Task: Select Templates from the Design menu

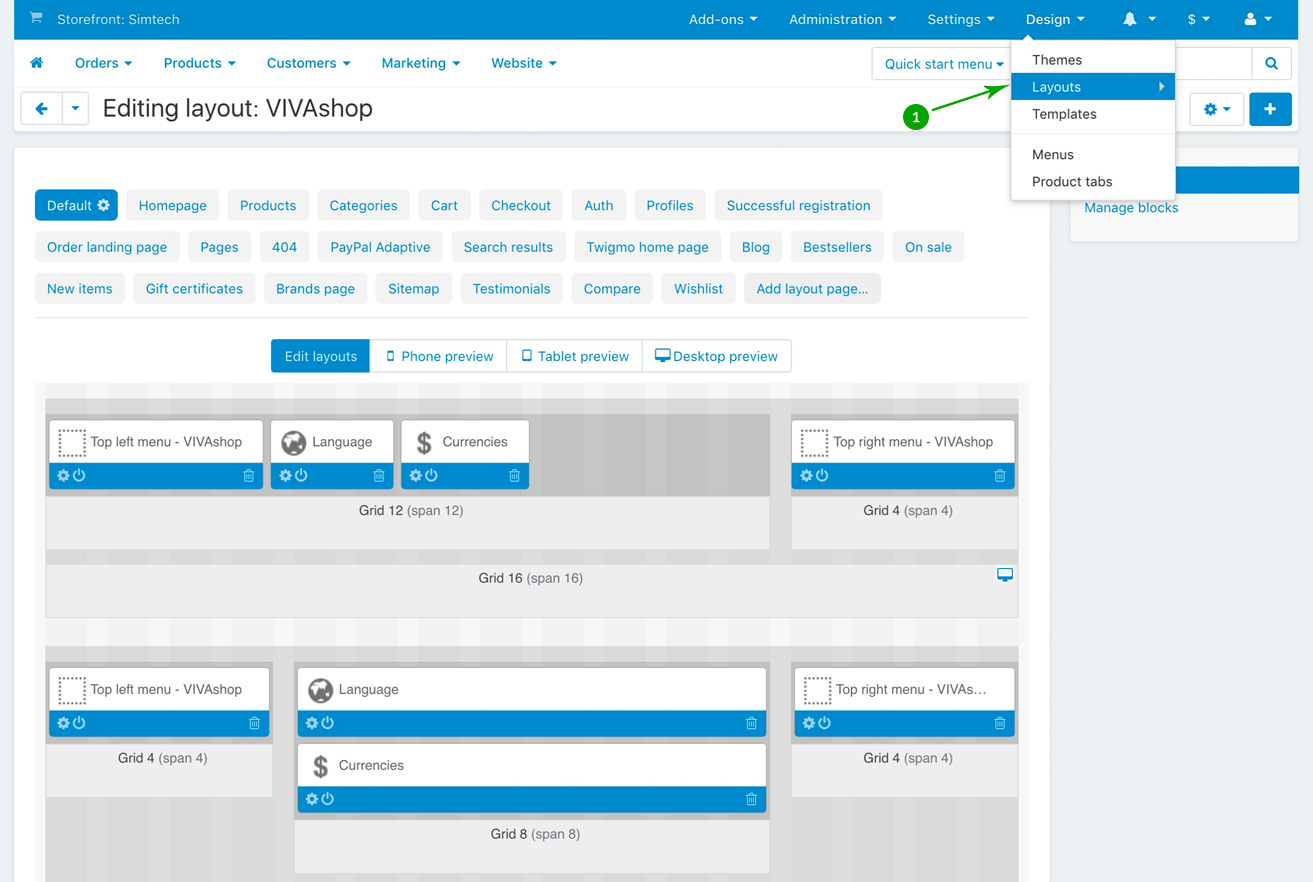Action: 1064,114
